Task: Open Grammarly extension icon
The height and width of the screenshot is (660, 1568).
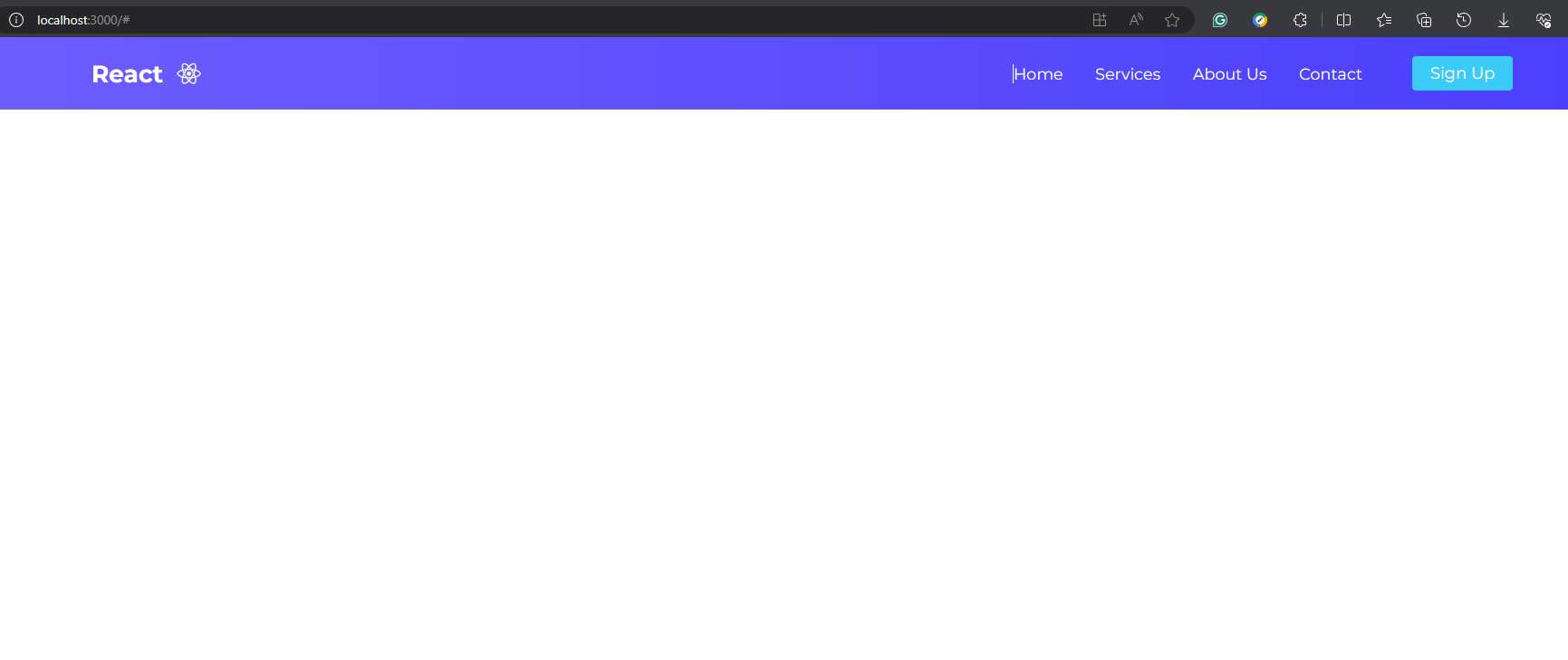Action: pos(1220,20)
